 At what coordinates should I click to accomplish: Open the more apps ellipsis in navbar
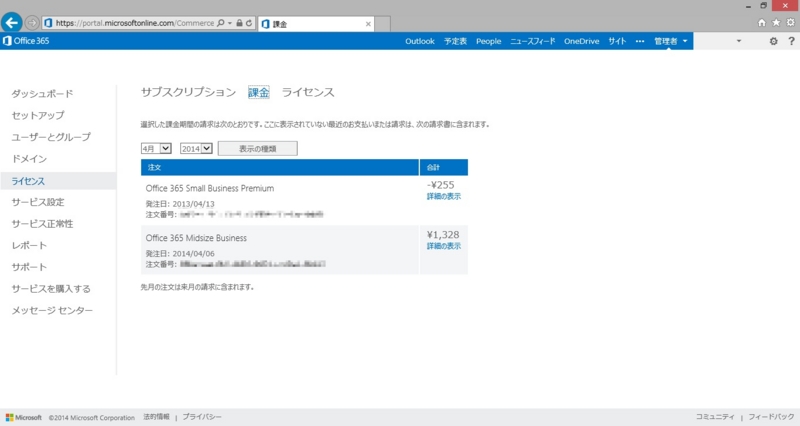[x=640, y=41]
